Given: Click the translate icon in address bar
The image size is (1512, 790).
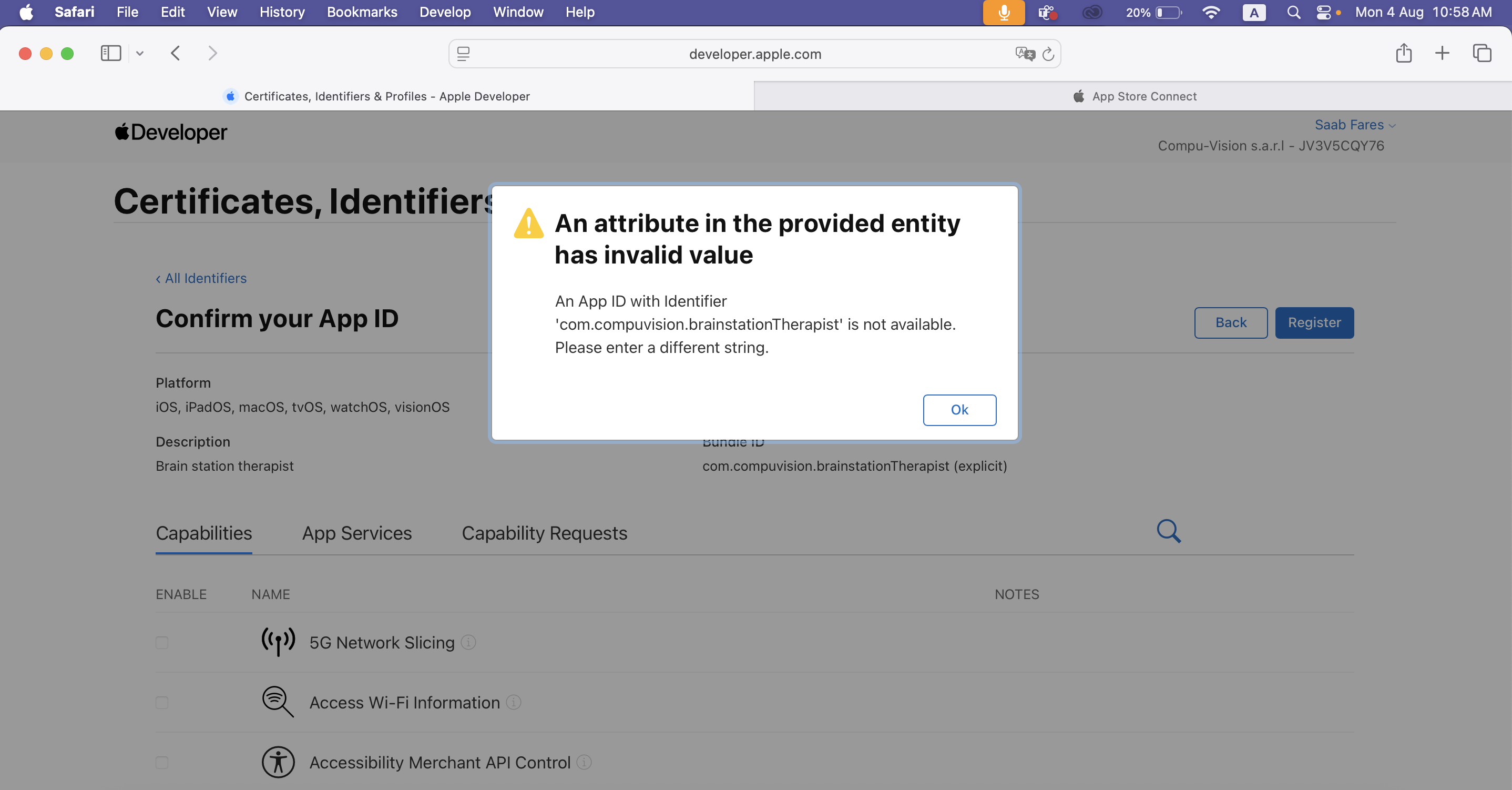Looking at the screenshot, I should click(1024, 54).
